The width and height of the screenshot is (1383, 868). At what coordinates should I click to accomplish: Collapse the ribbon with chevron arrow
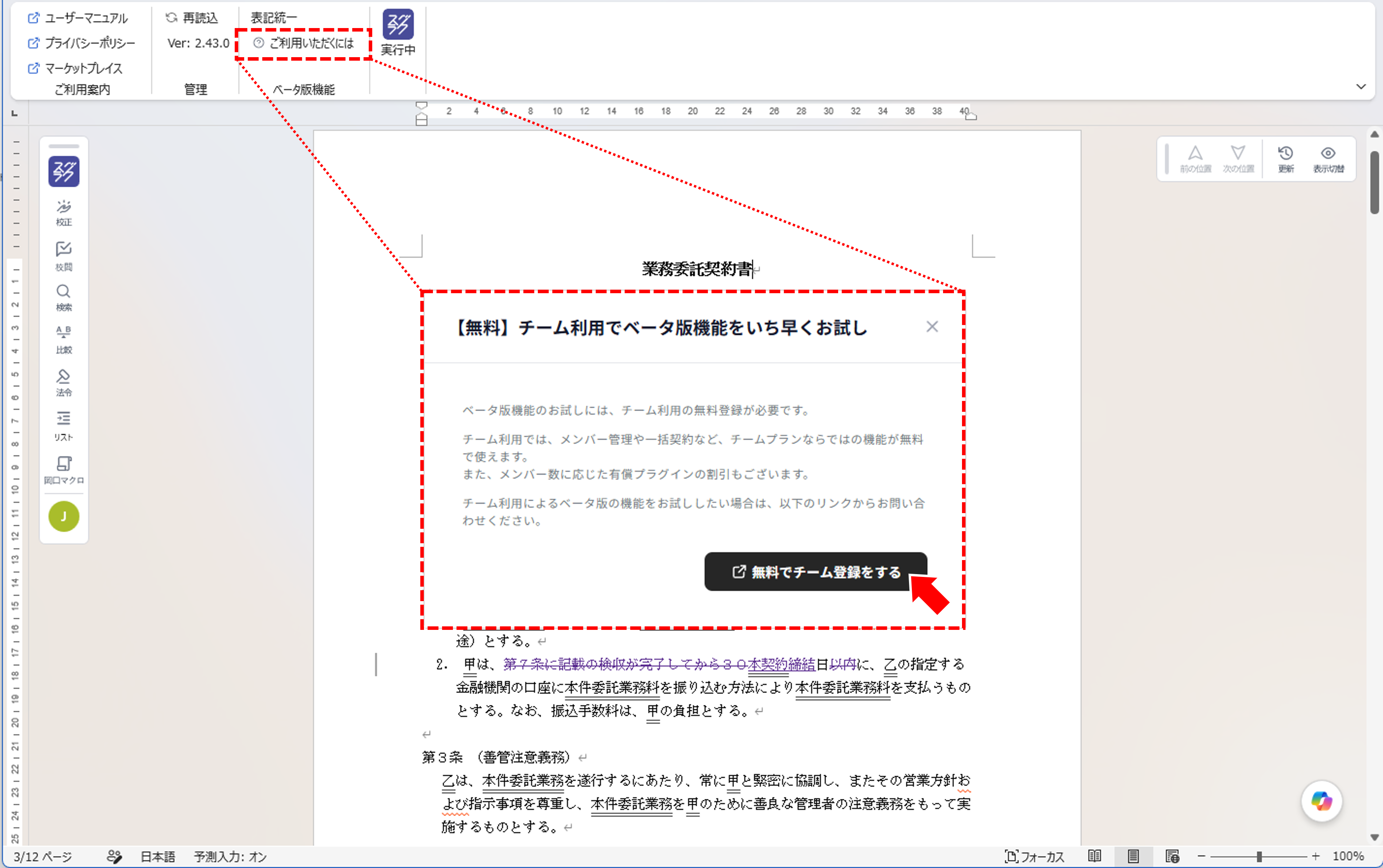pyautogui.click(x=1361, y=87)
